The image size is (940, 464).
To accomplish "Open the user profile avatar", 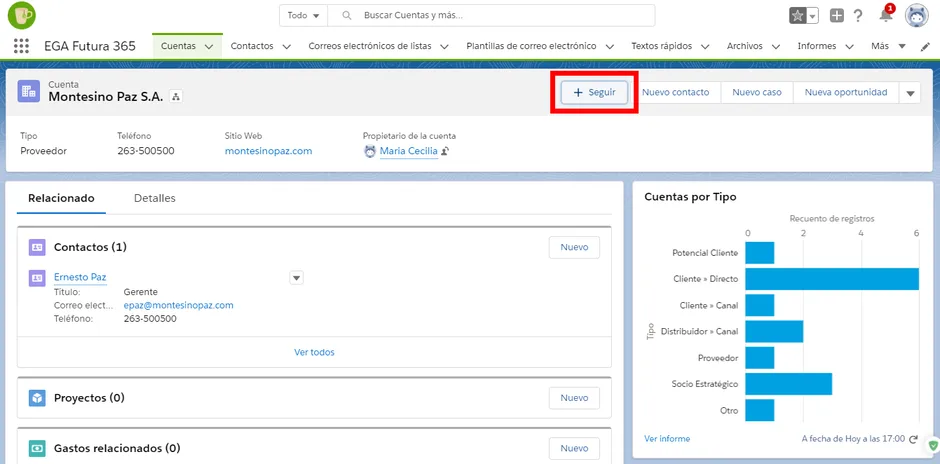I will point(917,16).
